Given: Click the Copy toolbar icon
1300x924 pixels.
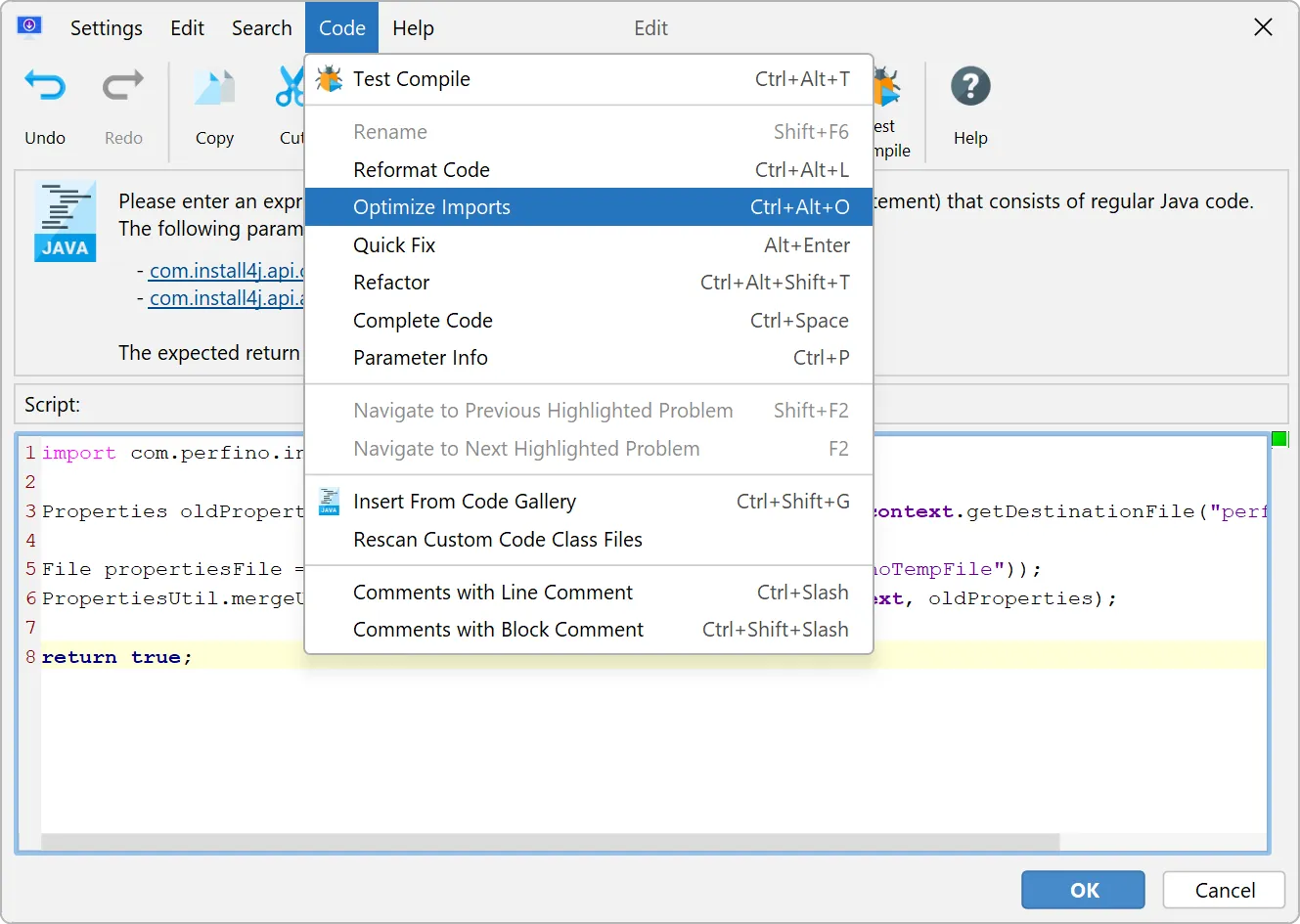Looking at the screenshot, I should (214, 88).
